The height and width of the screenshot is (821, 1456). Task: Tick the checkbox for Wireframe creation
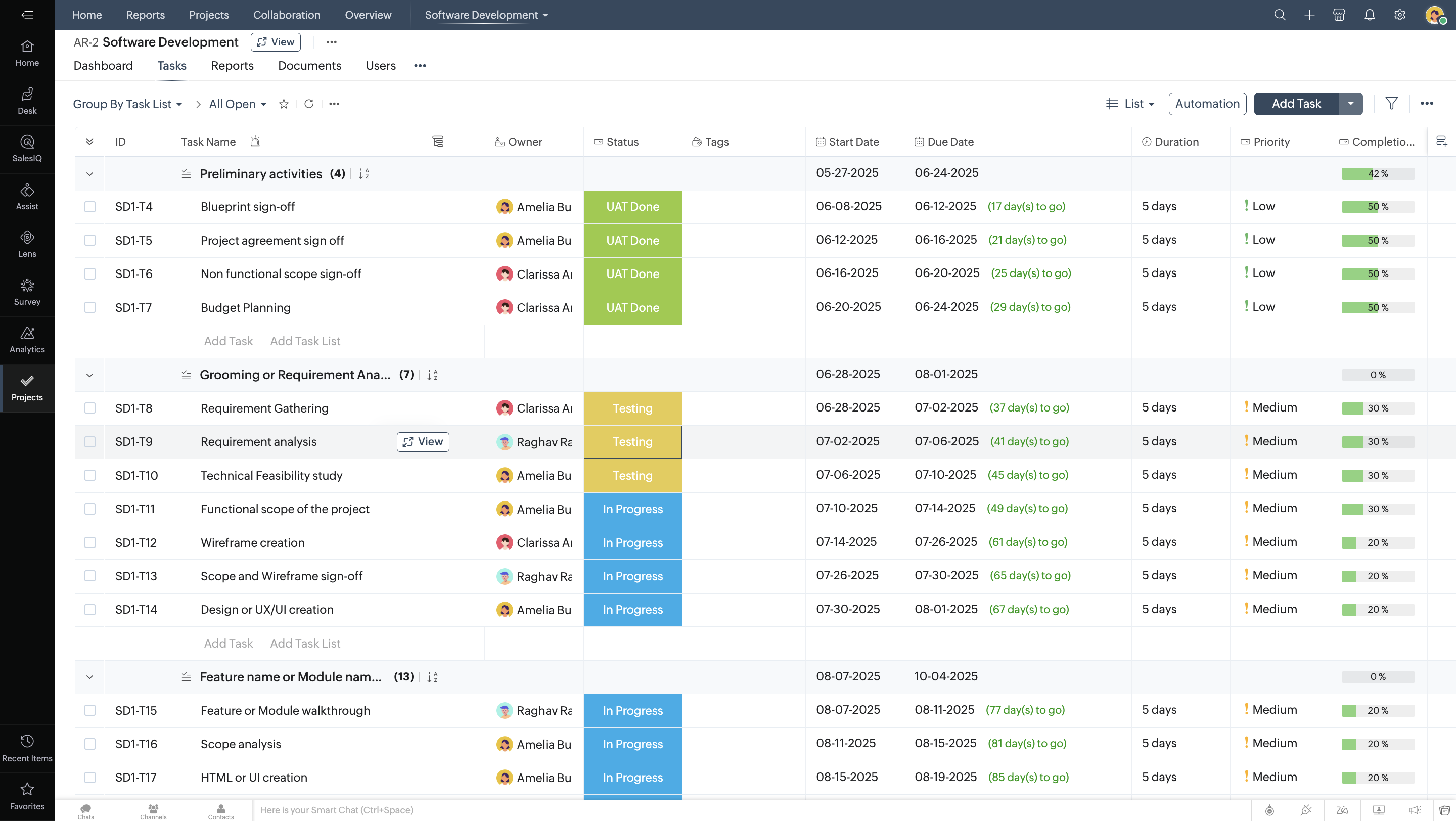(x=90, y=542)
